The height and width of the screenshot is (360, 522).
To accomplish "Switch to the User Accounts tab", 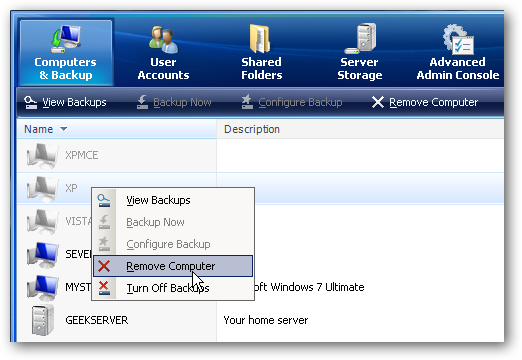I will coord(163,53).
